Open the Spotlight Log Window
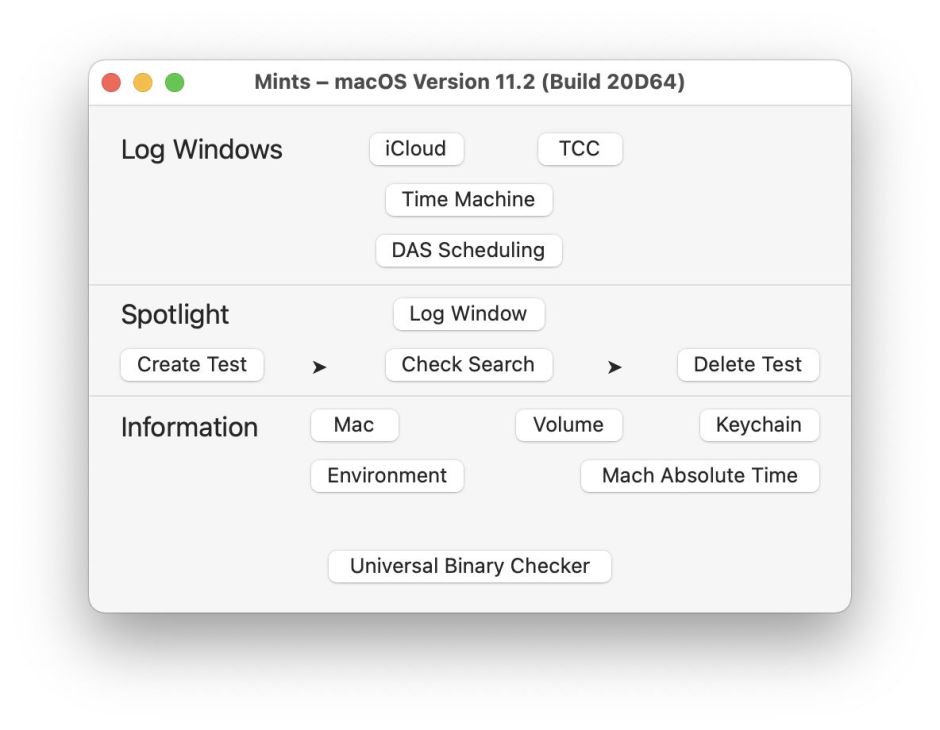This screenshot has height=730, width=940. (468, 314)
